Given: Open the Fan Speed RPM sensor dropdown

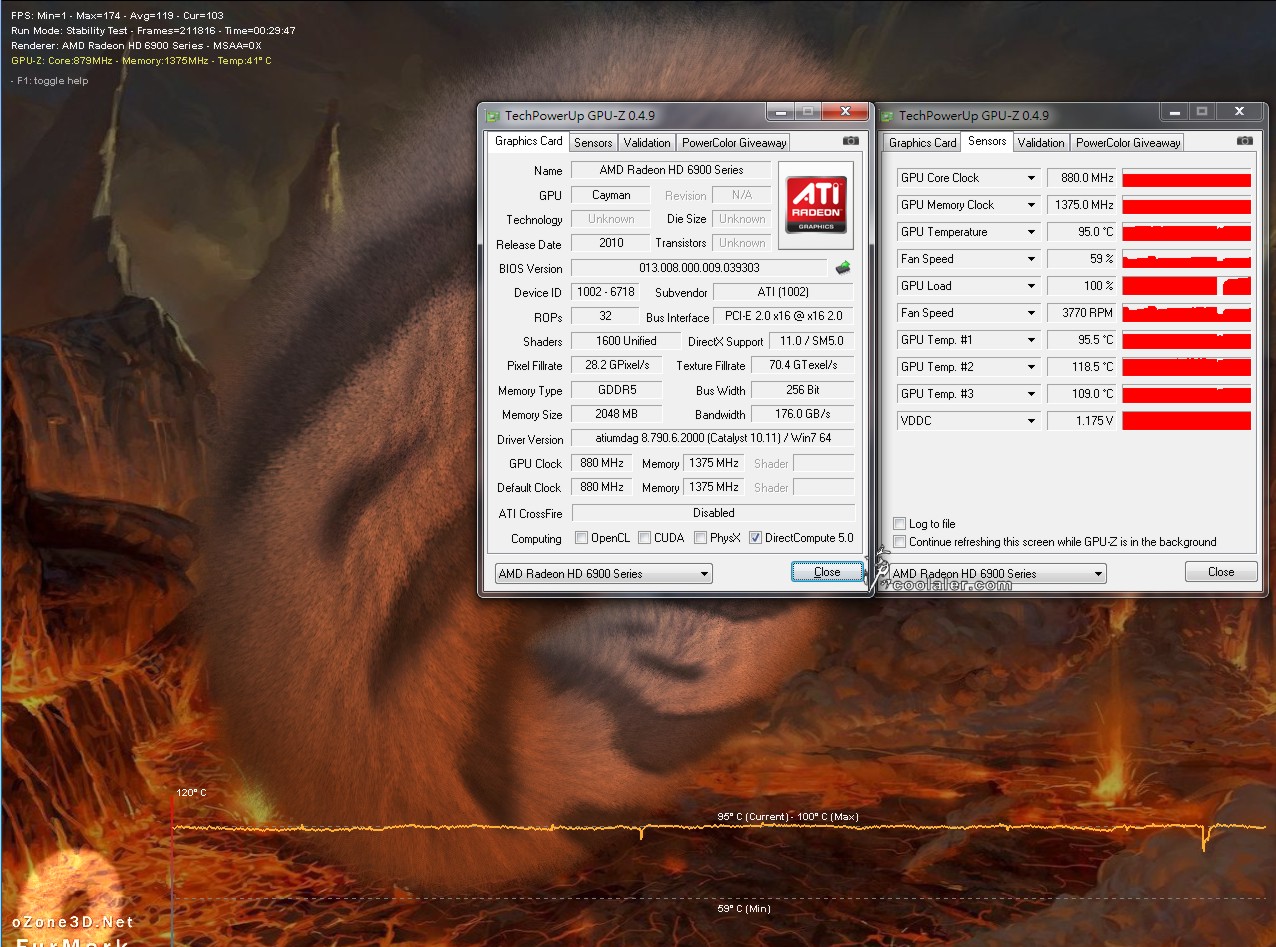Looking at the screenshot, I should (x=1031, y=313).
